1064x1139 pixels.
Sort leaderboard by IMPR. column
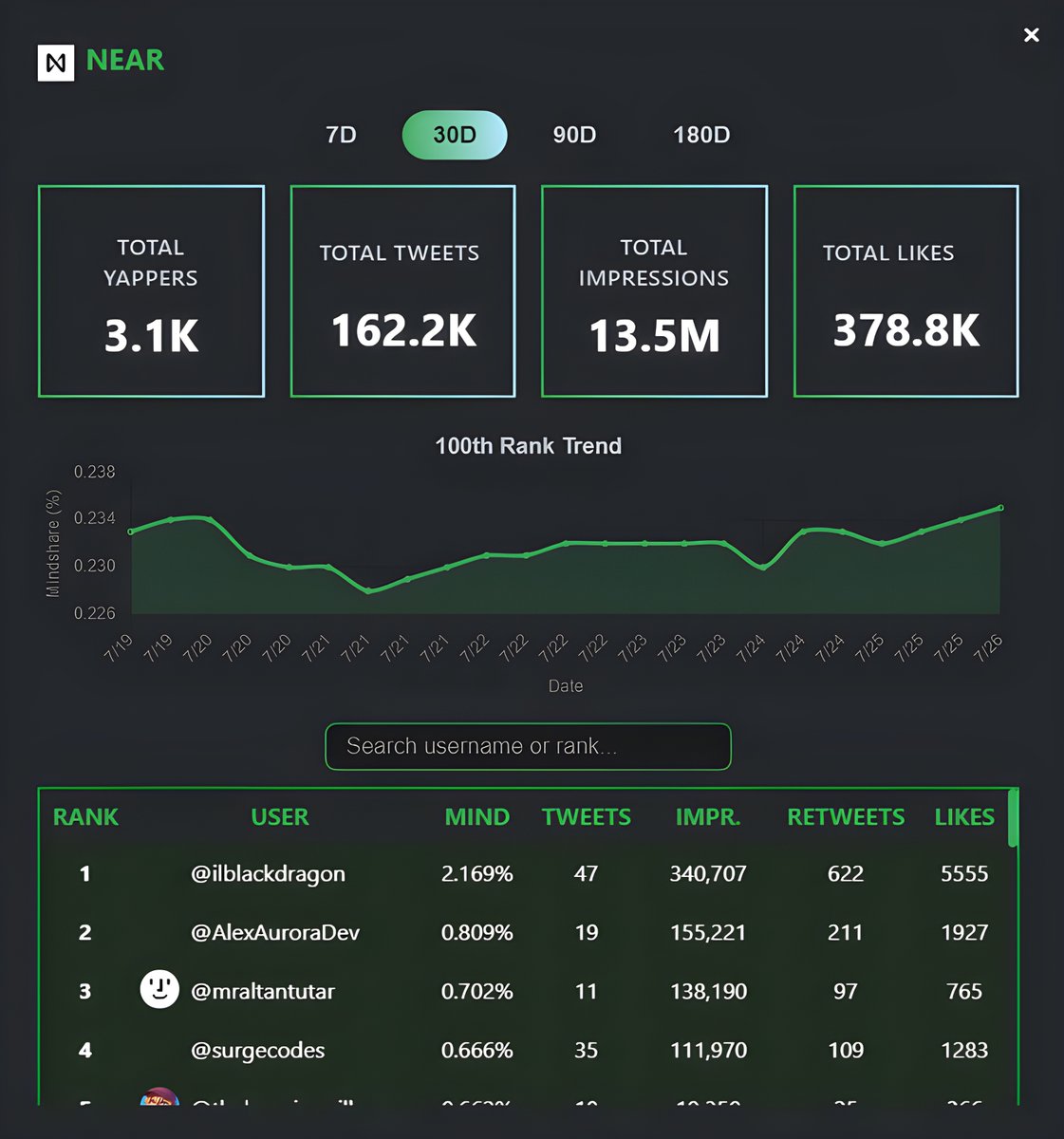[708, 817]
